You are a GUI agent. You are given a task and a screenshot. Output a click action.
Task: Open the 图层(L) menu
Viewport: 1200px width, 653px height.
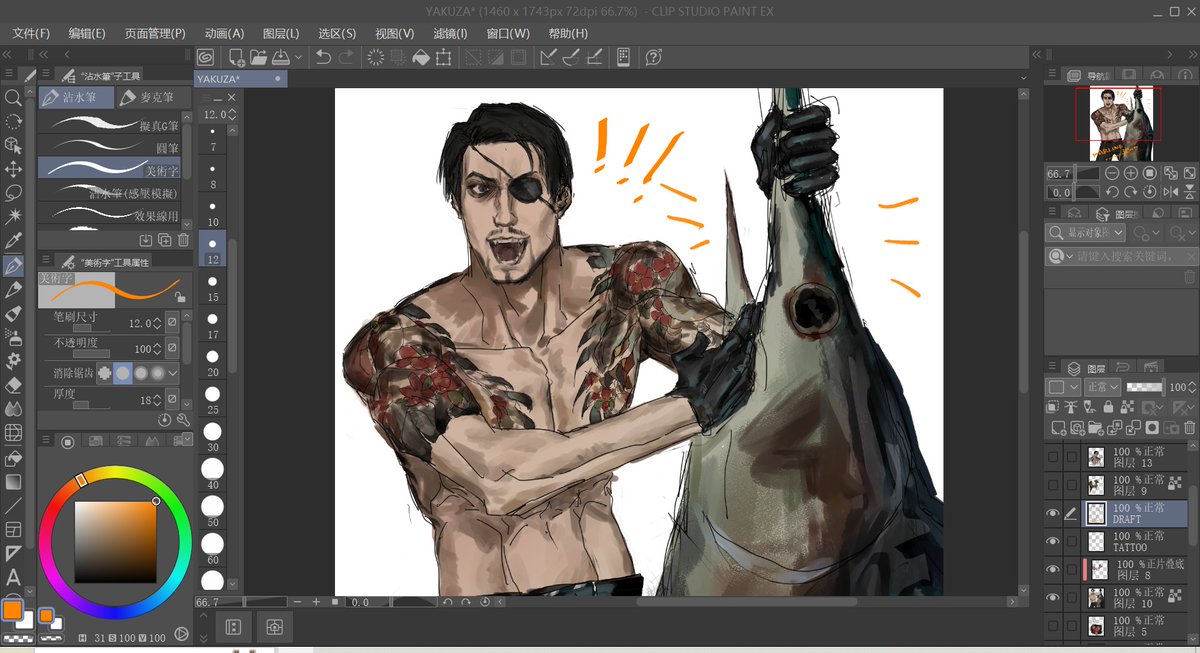(x=281, y=33)
